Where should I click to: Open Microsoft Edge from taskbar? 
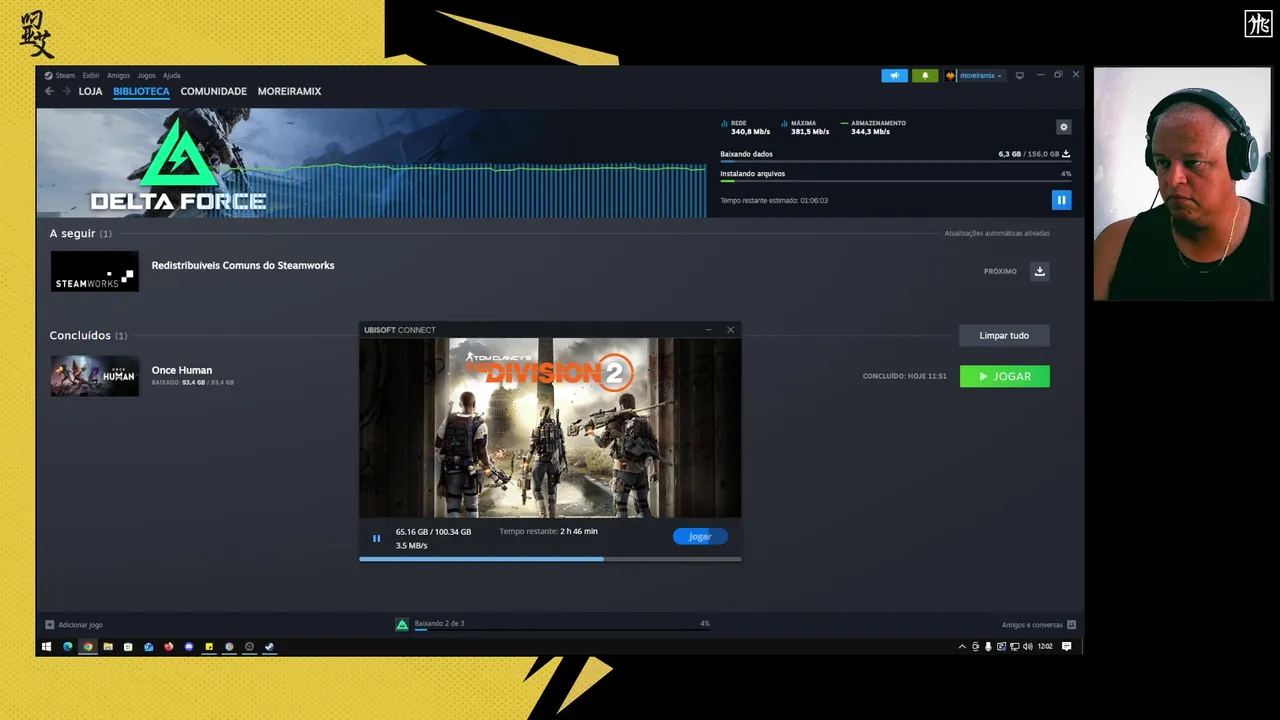(68, 646)
